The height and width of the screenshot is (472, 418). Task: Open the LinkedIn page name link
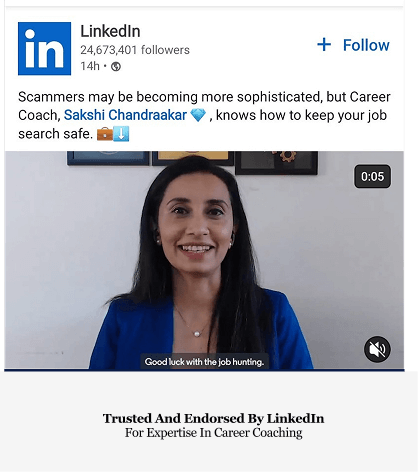pos(110,31)
